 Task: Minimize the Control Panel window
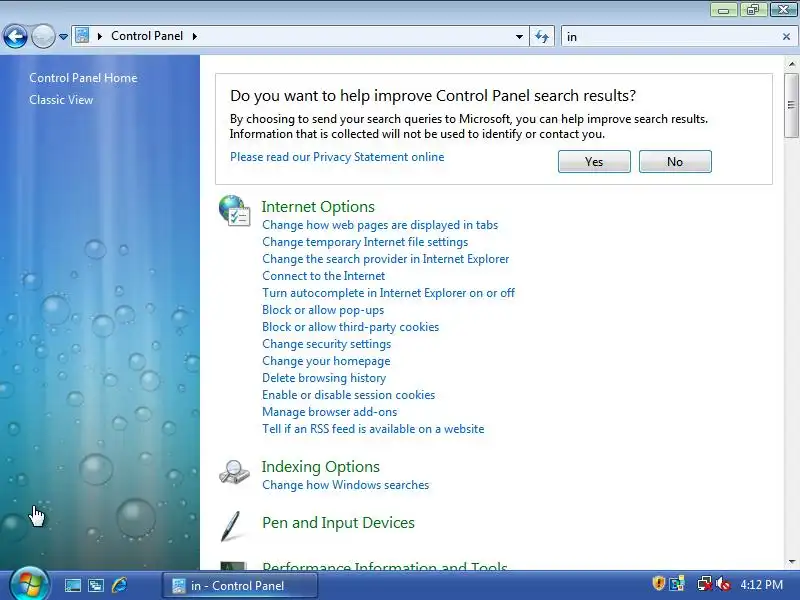[723, 9]
